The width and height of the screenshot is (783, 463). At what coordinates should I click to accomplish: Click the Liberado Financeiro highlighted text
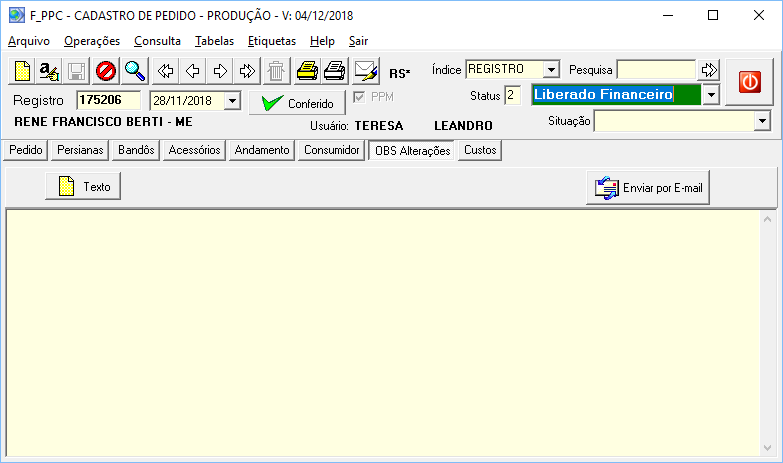pyautogui.click(x=603, y=94)
